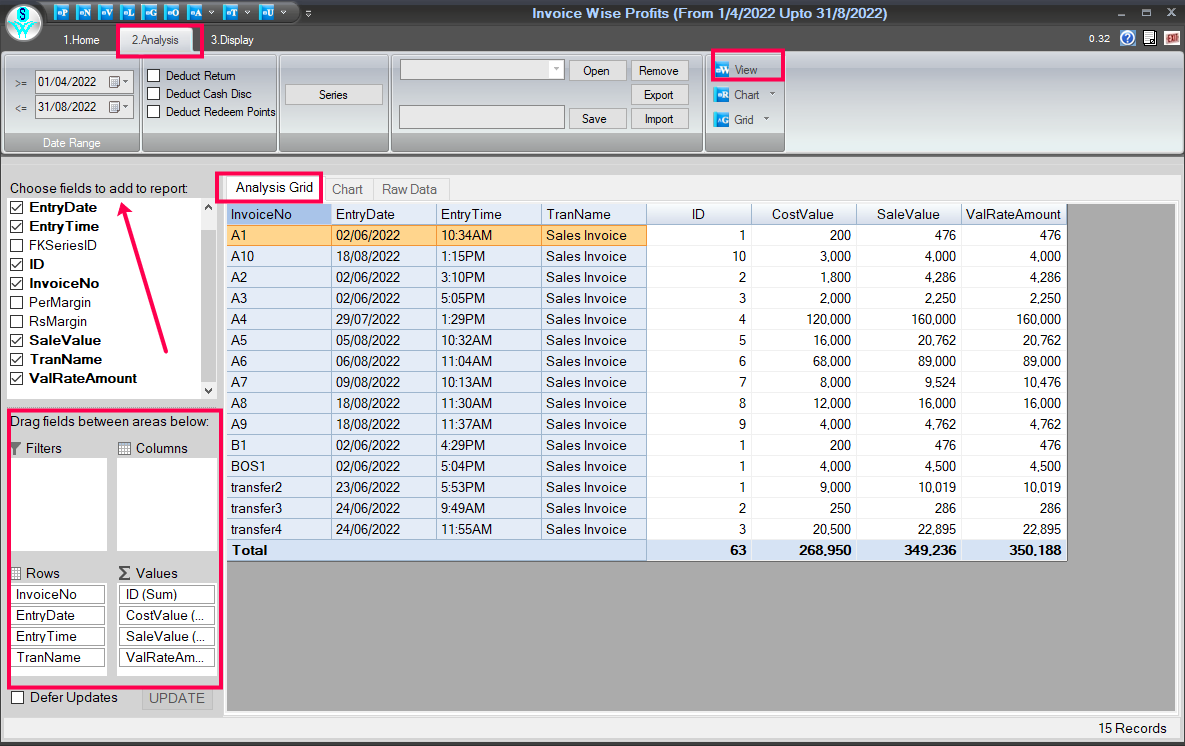The height and width of the screenshot is (746, 1185).
Task: Enable Deduct Cash Disc checkbox
Action: (153, 94)
